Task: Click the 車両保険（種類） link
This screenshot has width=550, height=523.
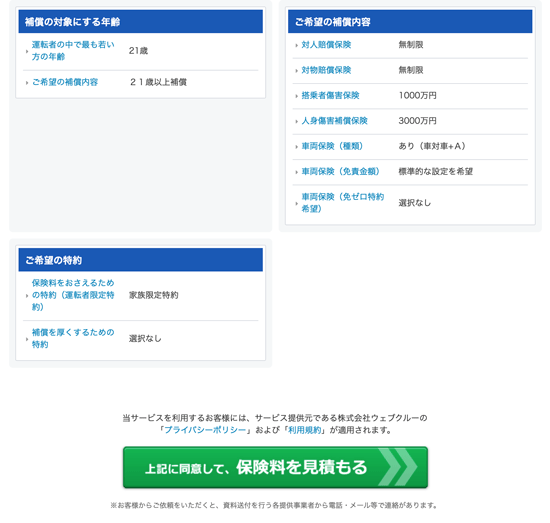Action: click(x=332, y=146)
